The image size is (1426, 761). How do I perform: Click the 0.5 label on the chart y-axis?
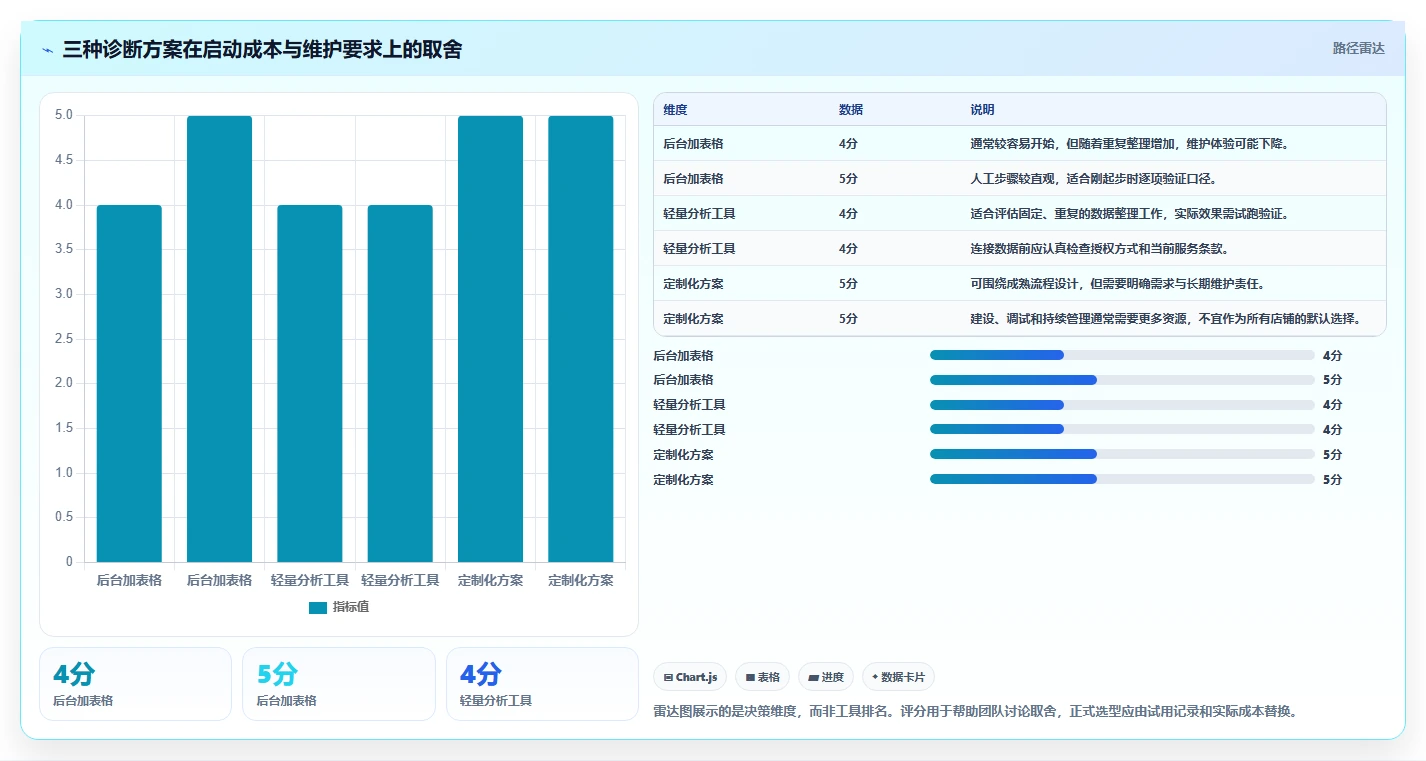(x=63, y=517)
